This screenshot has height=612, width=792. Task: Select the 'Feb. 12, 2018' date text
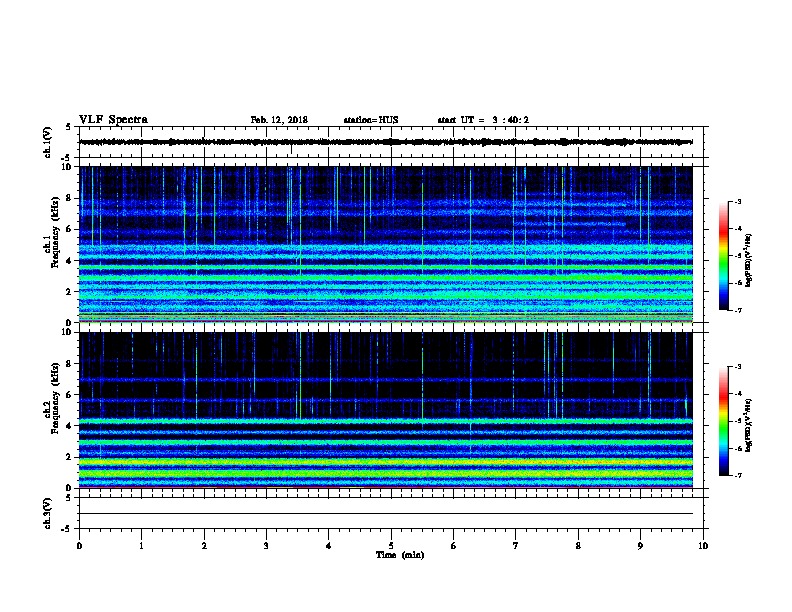coord(279,120)
